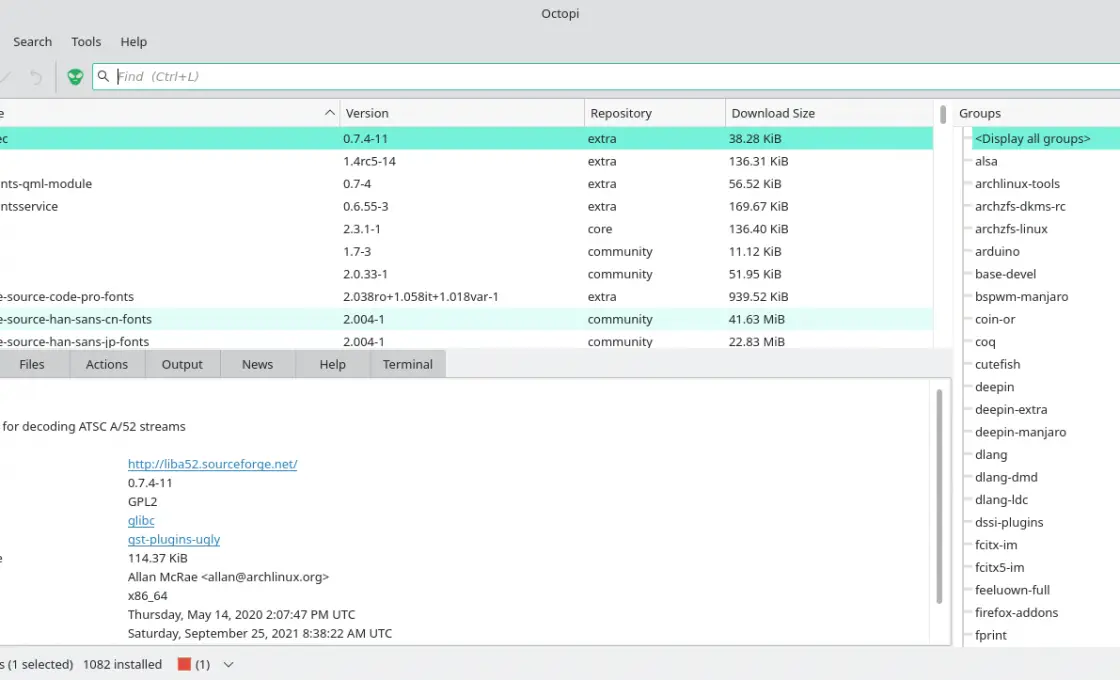
Task: Select the firefox-addons group
Action: click(x=1016, y=613)
